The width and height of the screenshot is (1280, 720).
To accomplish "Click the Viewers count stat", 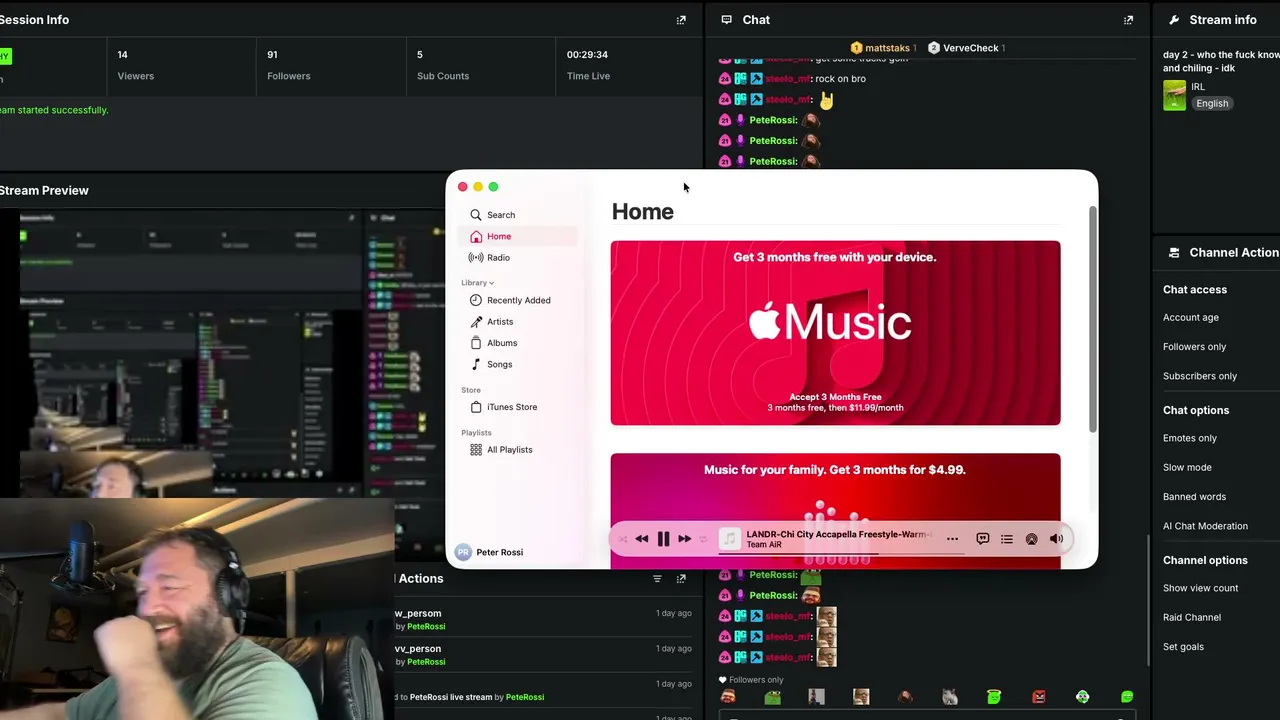I will [x=135, y=65].
